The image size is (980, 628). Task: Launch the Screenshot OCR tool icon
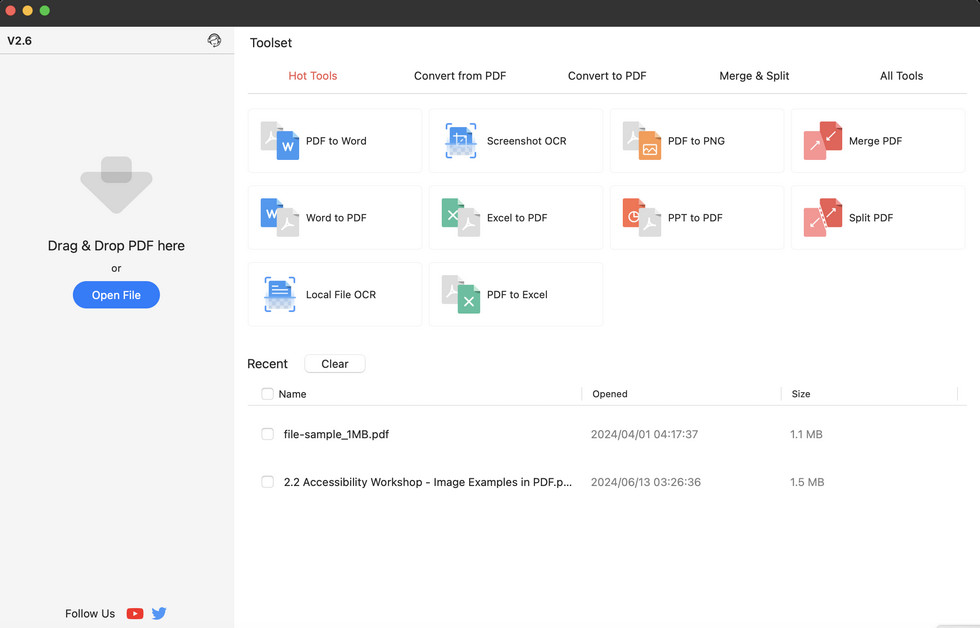pyautogui.click(x=461, y=141)
